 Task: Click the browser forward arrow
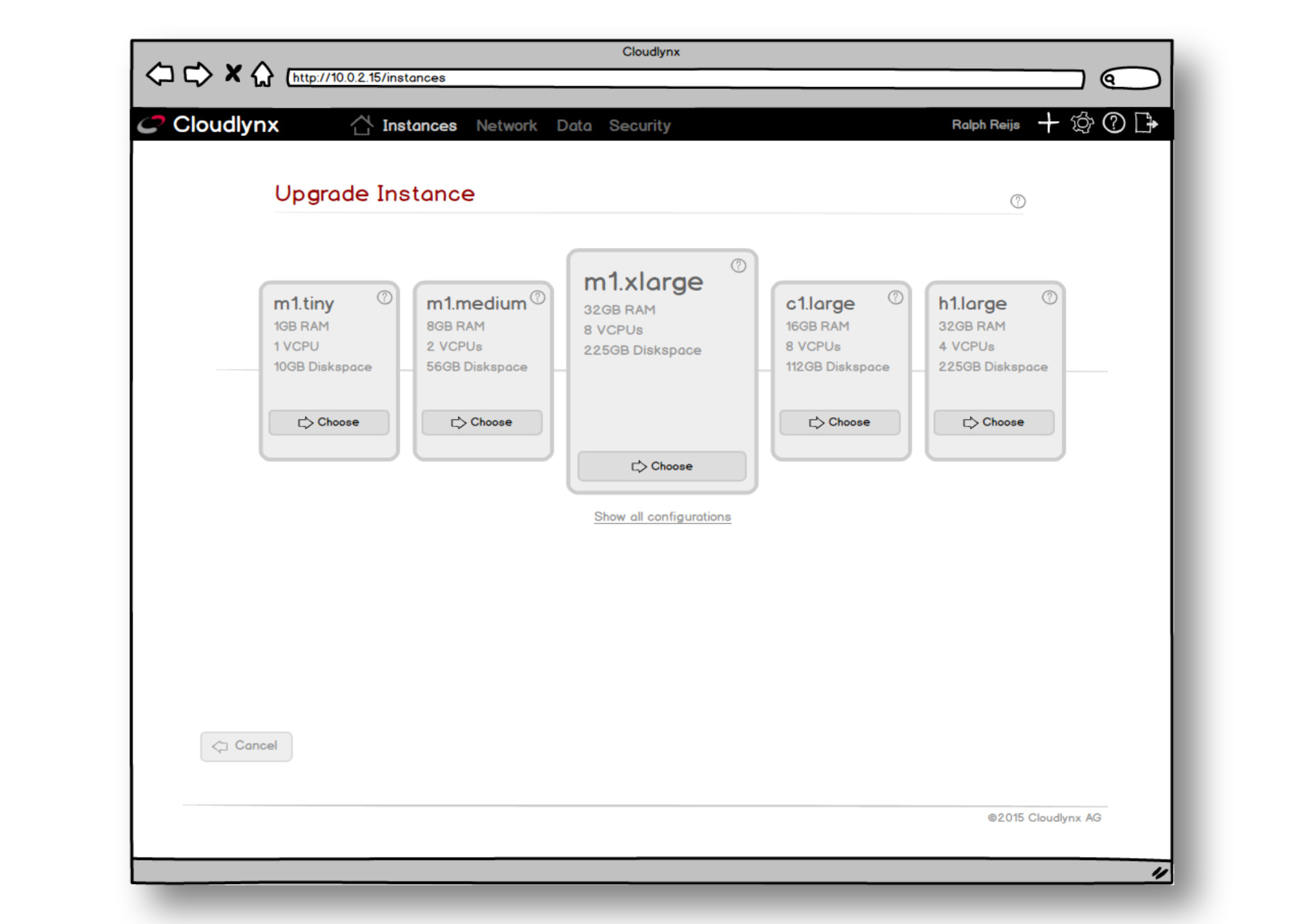coord(198,75)
